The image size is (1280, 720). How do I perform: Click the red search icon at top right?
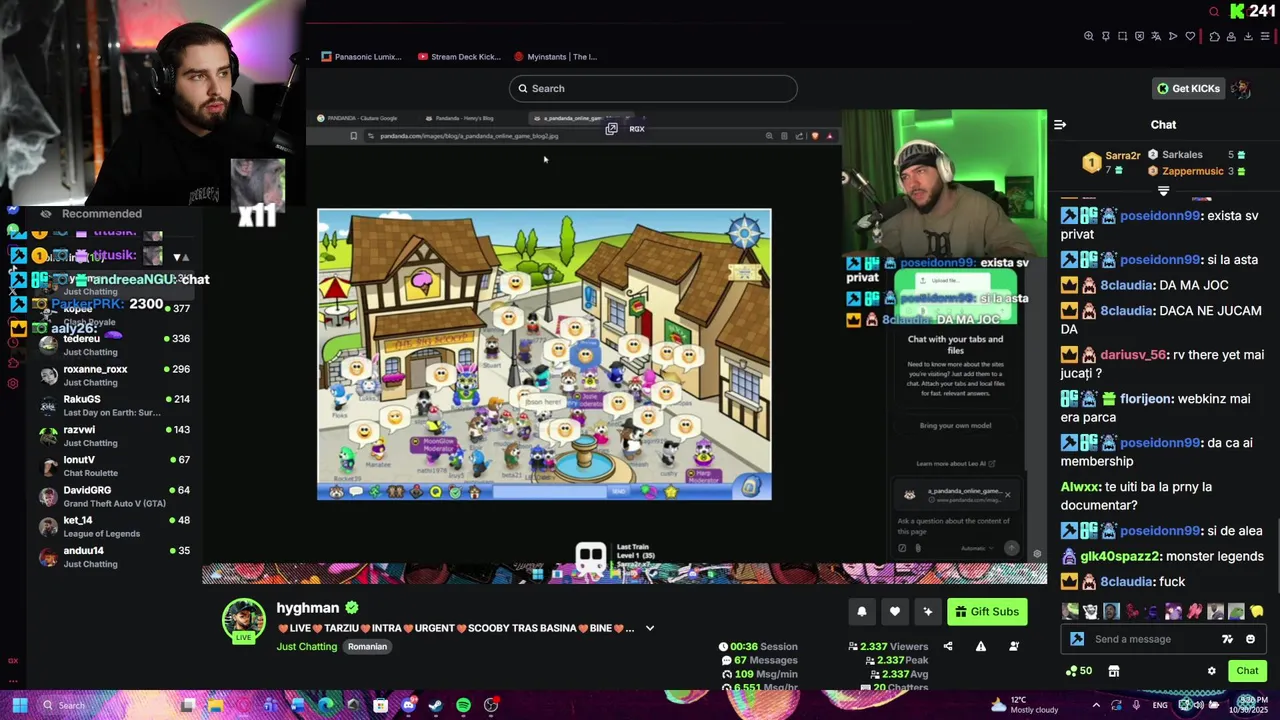(x=1214, y=12)
